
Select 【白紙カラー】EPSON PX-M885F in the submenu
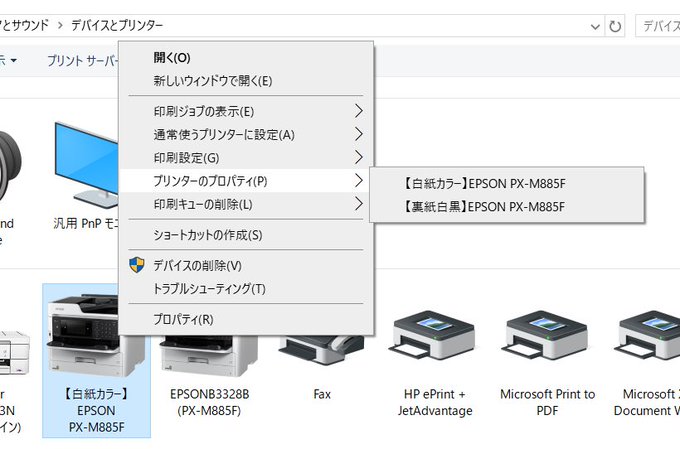(x=507, y=184)
